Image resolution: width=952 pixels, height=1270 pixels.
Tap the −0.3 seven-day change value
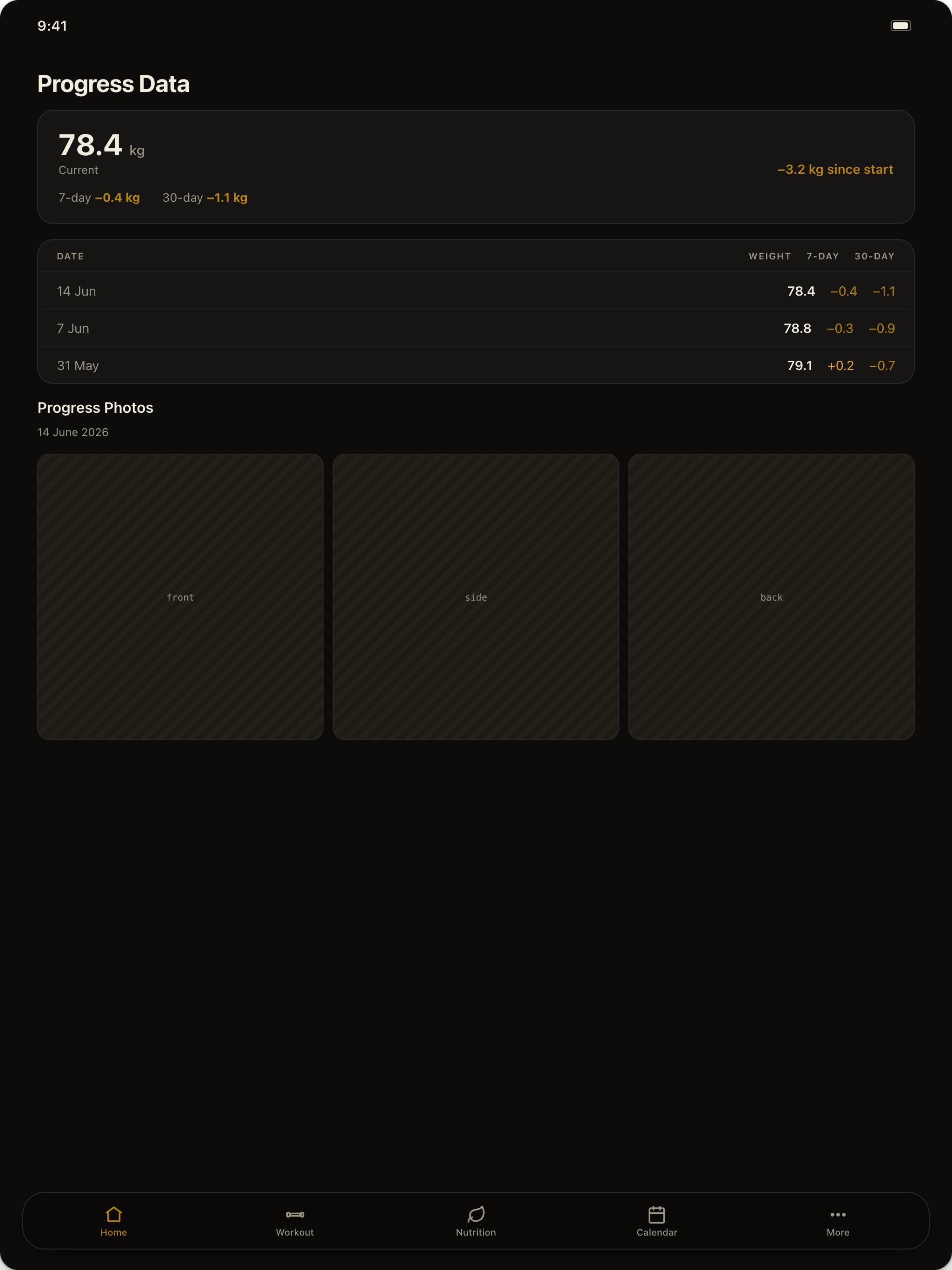pos(840,328)
